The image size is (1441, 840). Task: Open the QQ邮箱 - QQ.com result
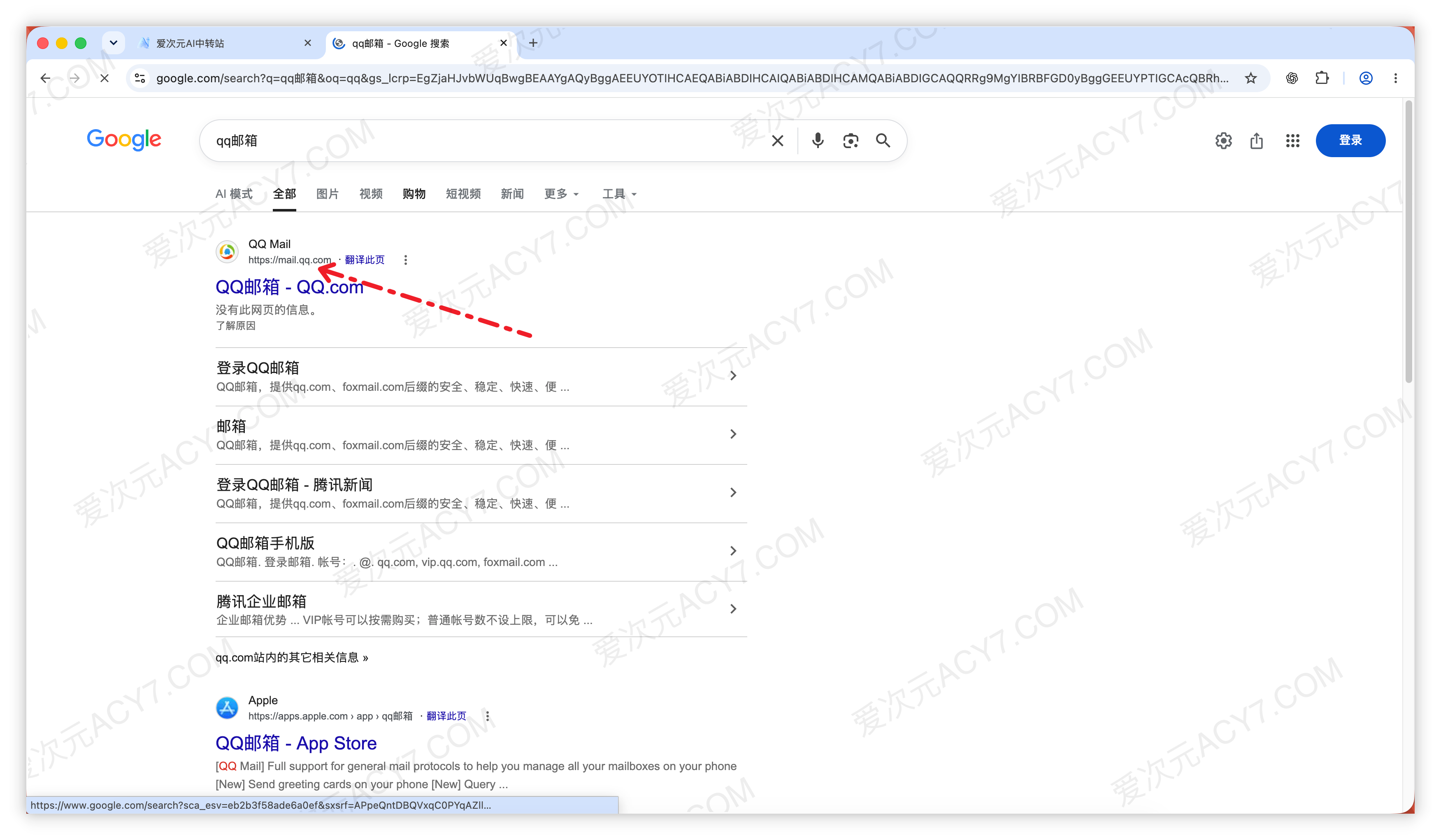(x=289, y=287)
